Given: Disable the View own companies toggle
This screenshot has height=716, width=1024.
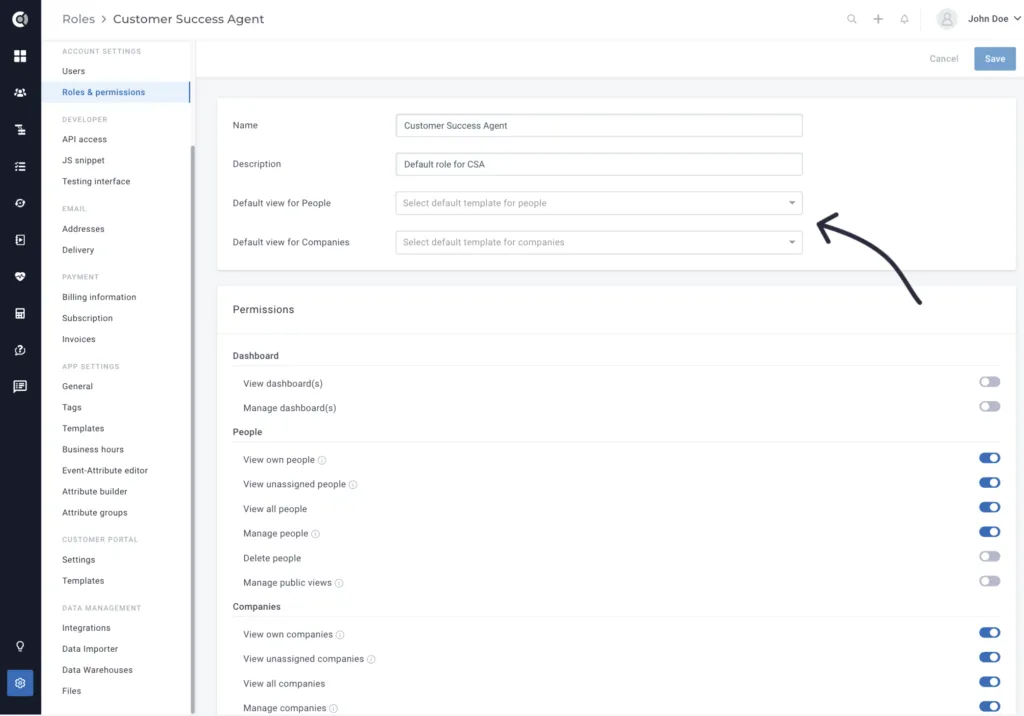Looking at the screenshot, I should [x=989, y=633].
